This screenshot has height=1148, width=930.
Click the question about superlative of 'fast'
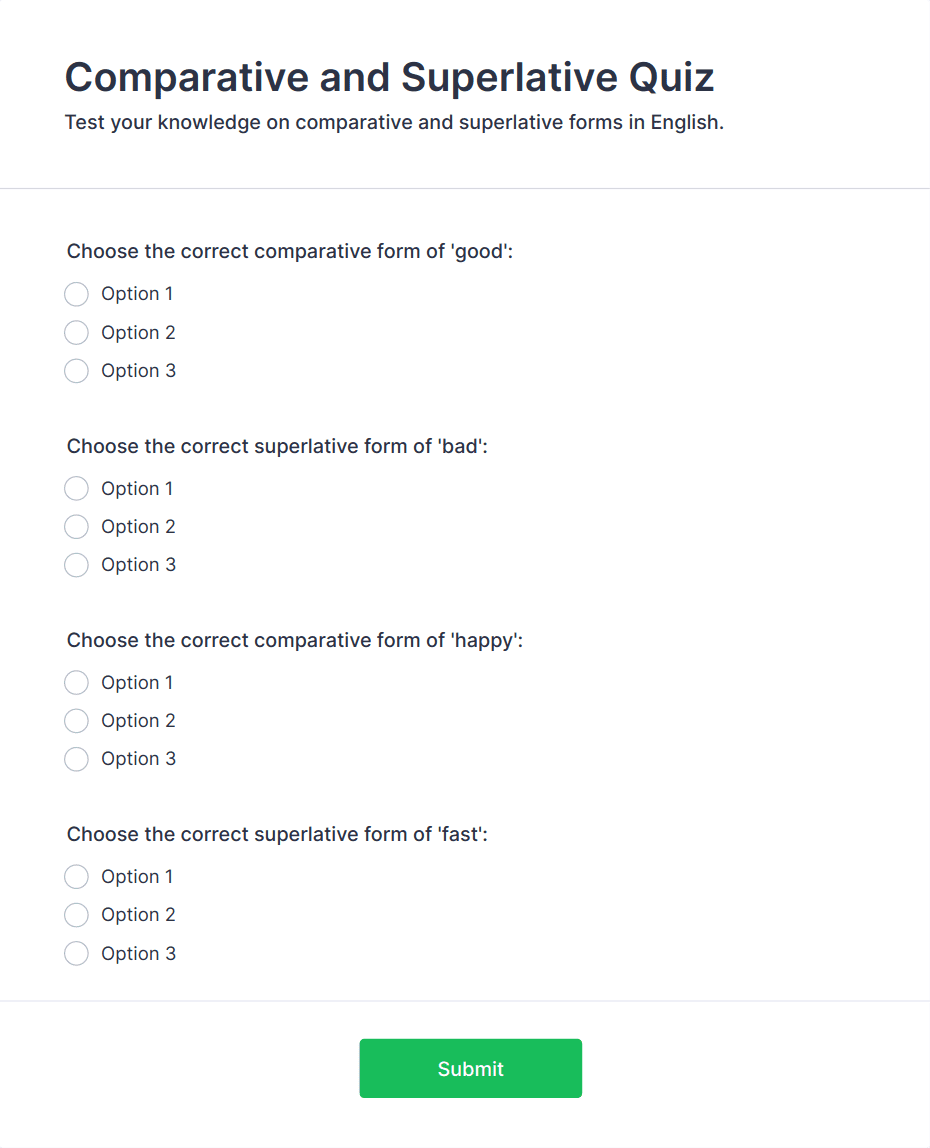click(x=277, y=834)
